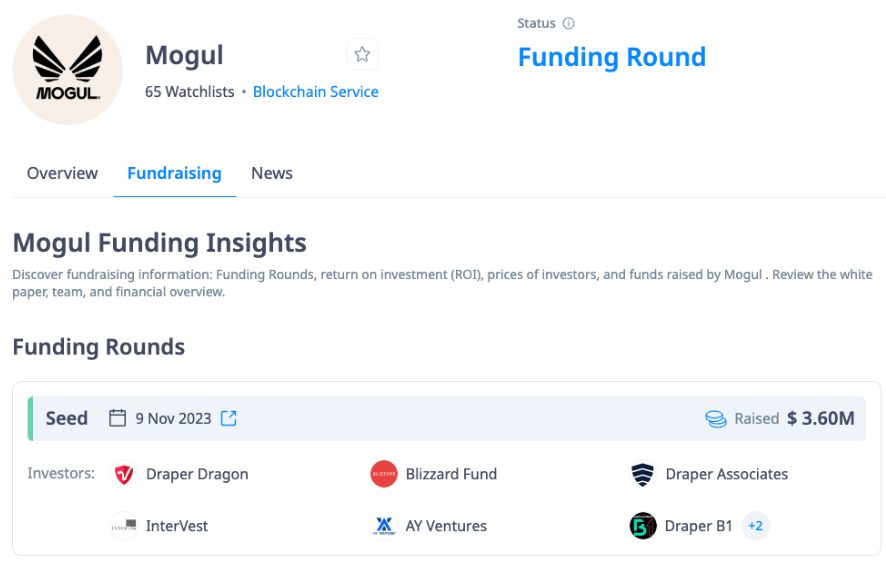Select the Draper Associates shield logo
This screenshot has width=886, height=572.
click(643, 474)
